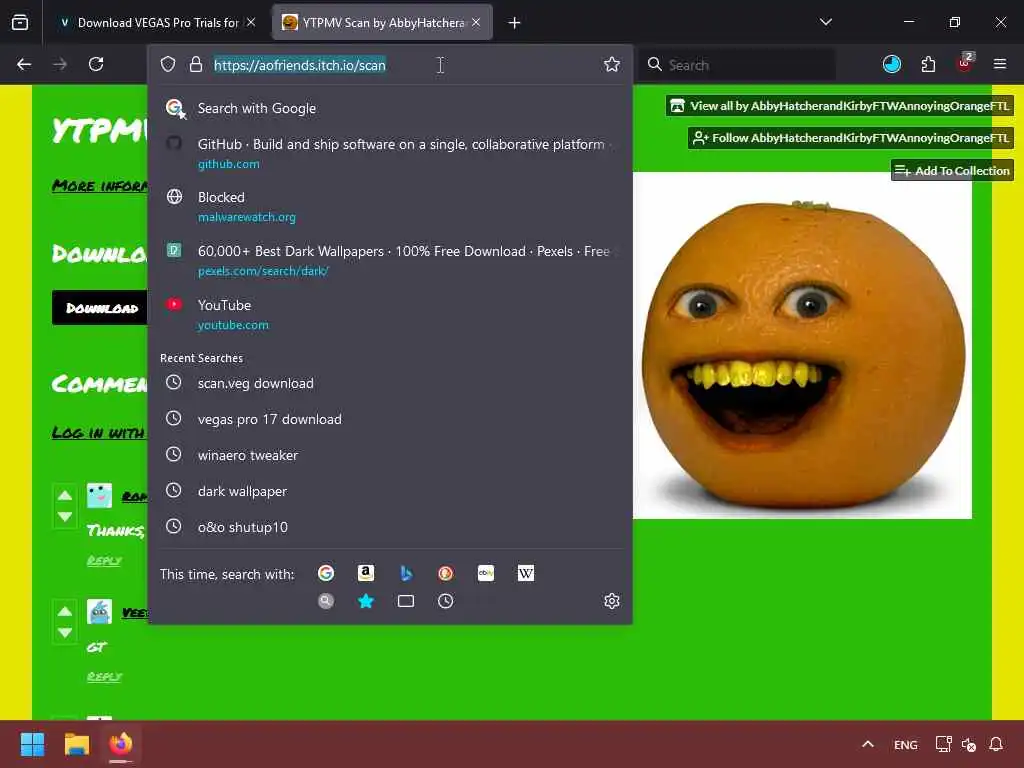Select recent search vegas pro 17 download
This screenshot has height=768, width=1024.
point(390,419)
